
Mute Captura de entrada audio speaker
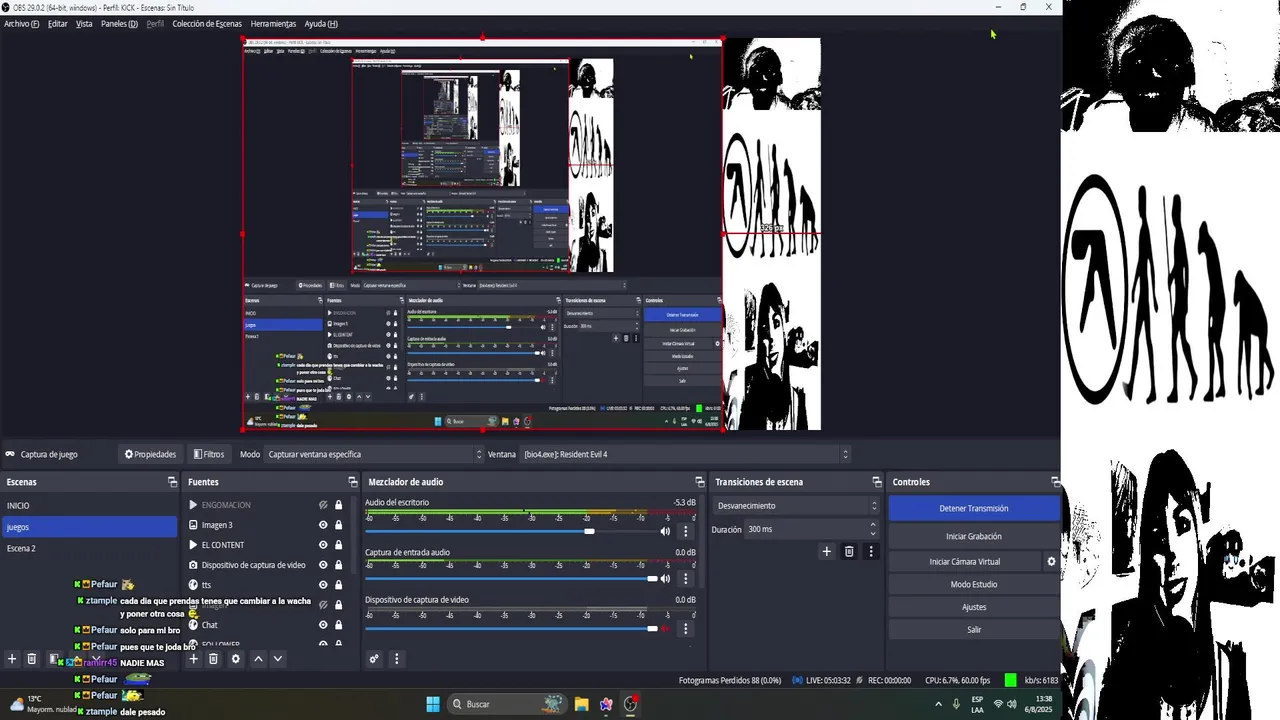[x=665, y=579]
